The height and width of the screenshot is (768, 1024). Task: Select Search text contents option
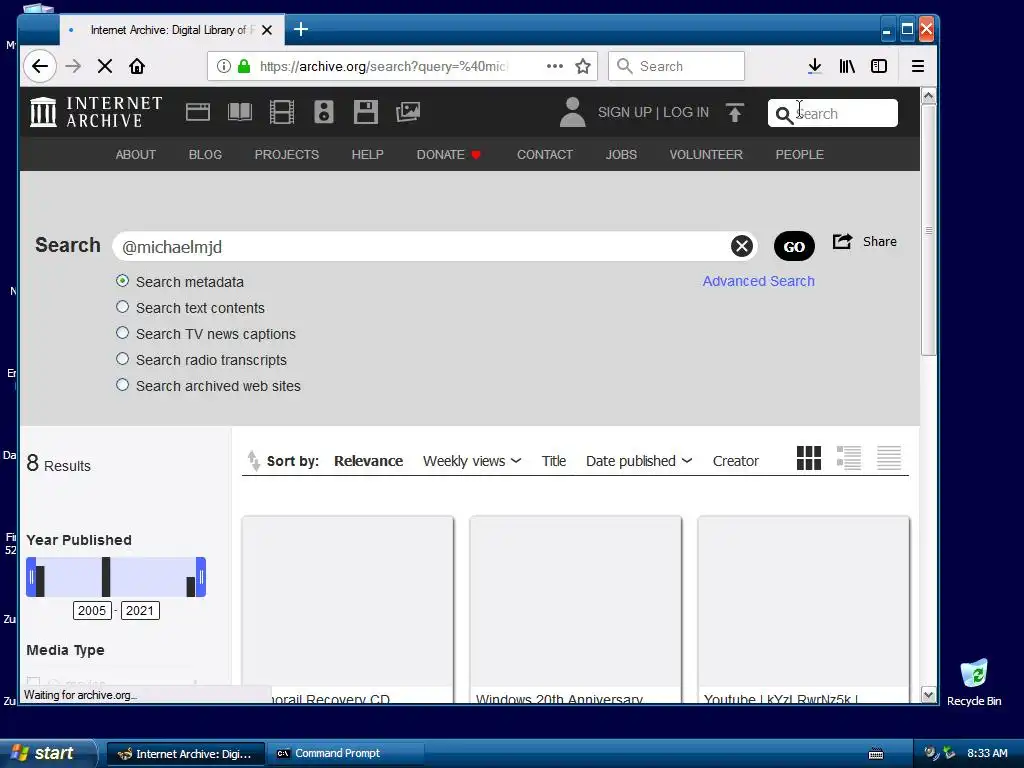[122, 307]
